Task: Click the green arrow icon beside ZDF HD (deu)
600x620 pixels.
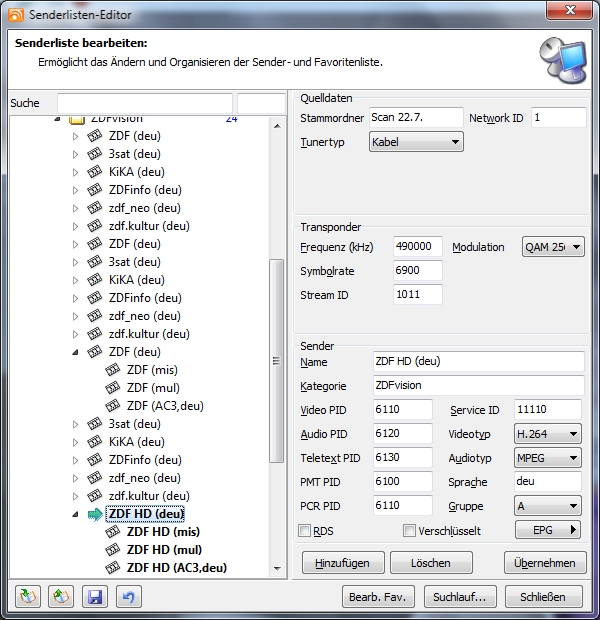Action: coord(95,514)
